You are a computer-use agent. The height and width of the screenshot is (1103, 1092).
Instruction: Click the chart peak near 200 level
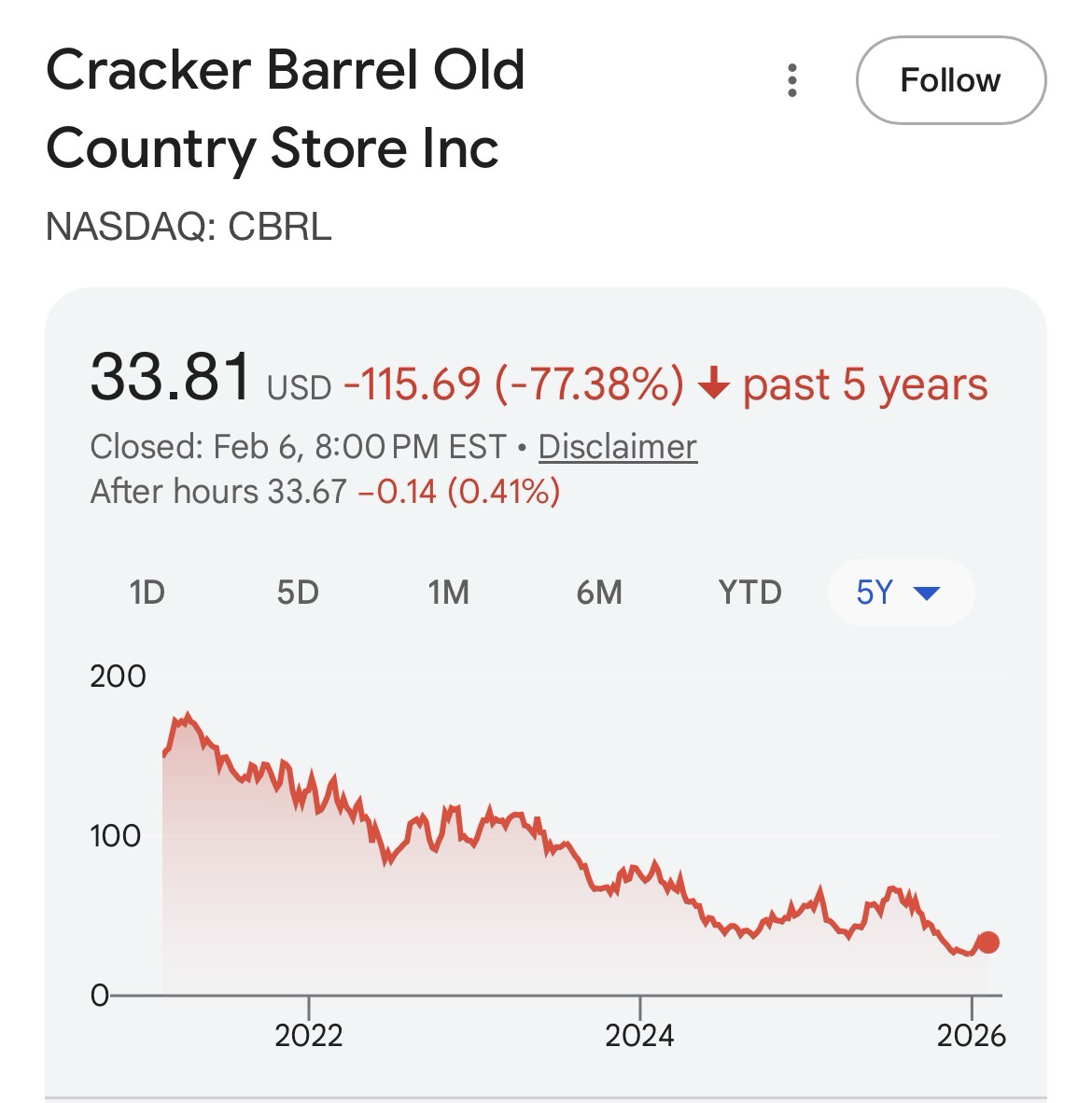click(x=188, y=717)
